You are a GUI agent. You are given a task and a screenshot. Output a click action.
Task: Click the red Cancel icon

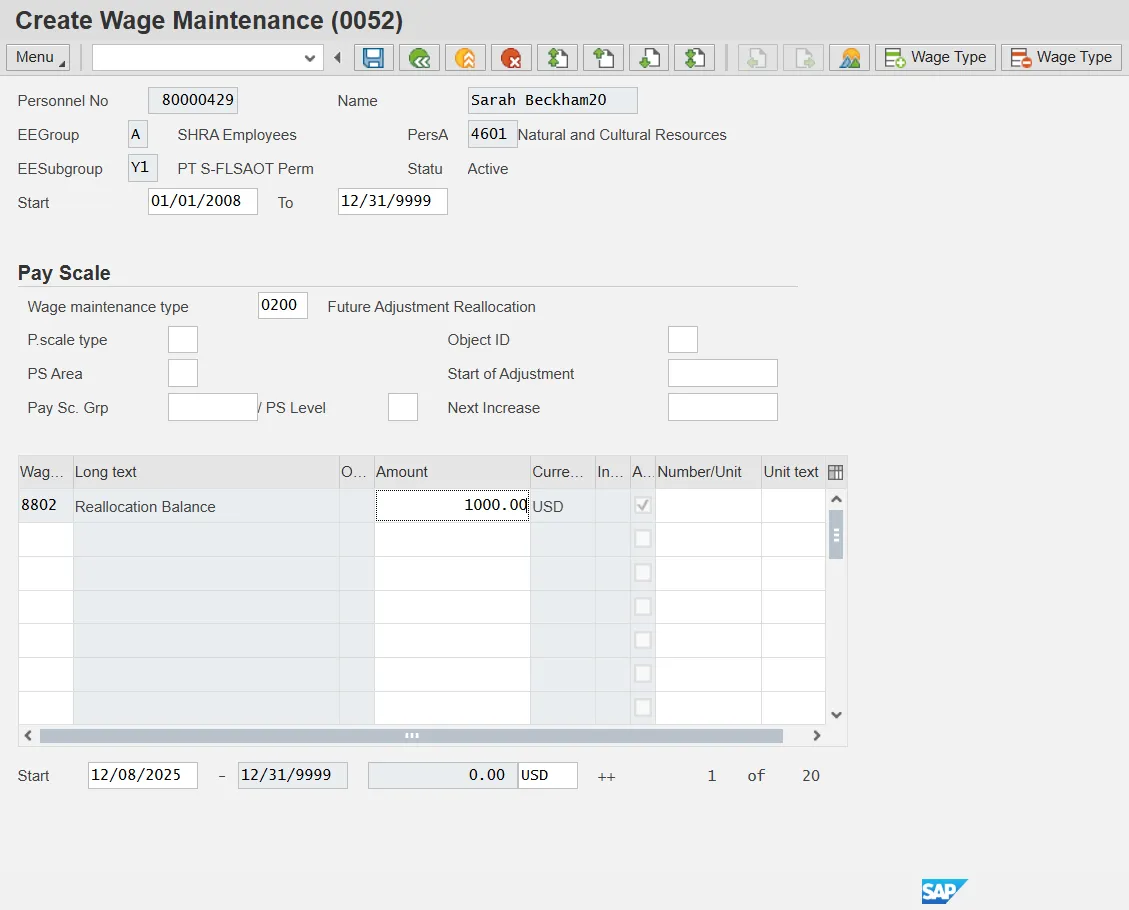[511, 58]
